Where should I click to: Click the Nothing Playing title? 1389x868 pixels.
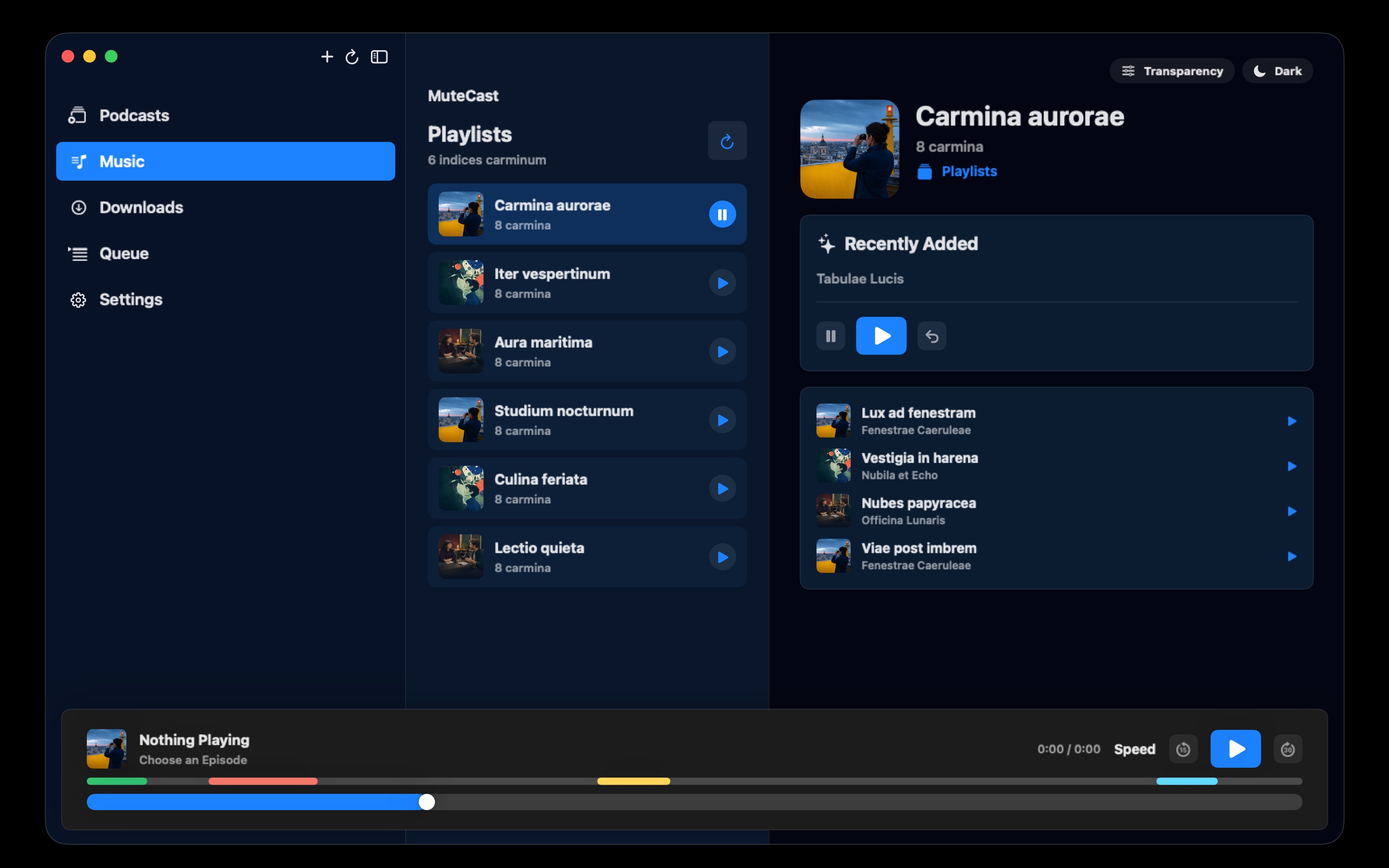pyautogui.click(x=194, y=740)
